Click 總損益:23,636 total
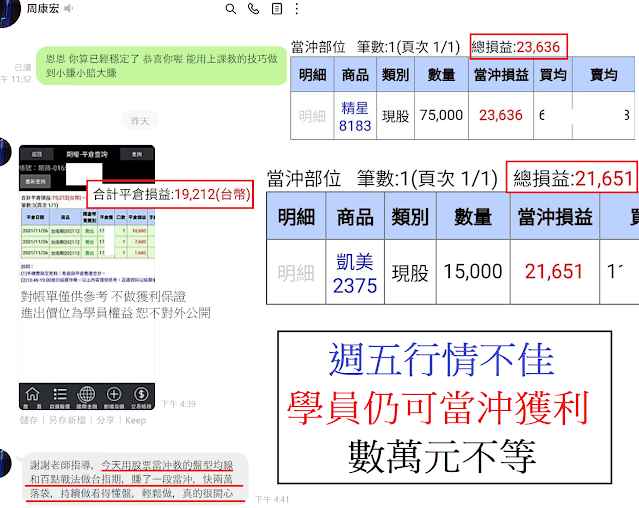The image size is (639, 508). (x=518, y=47)
